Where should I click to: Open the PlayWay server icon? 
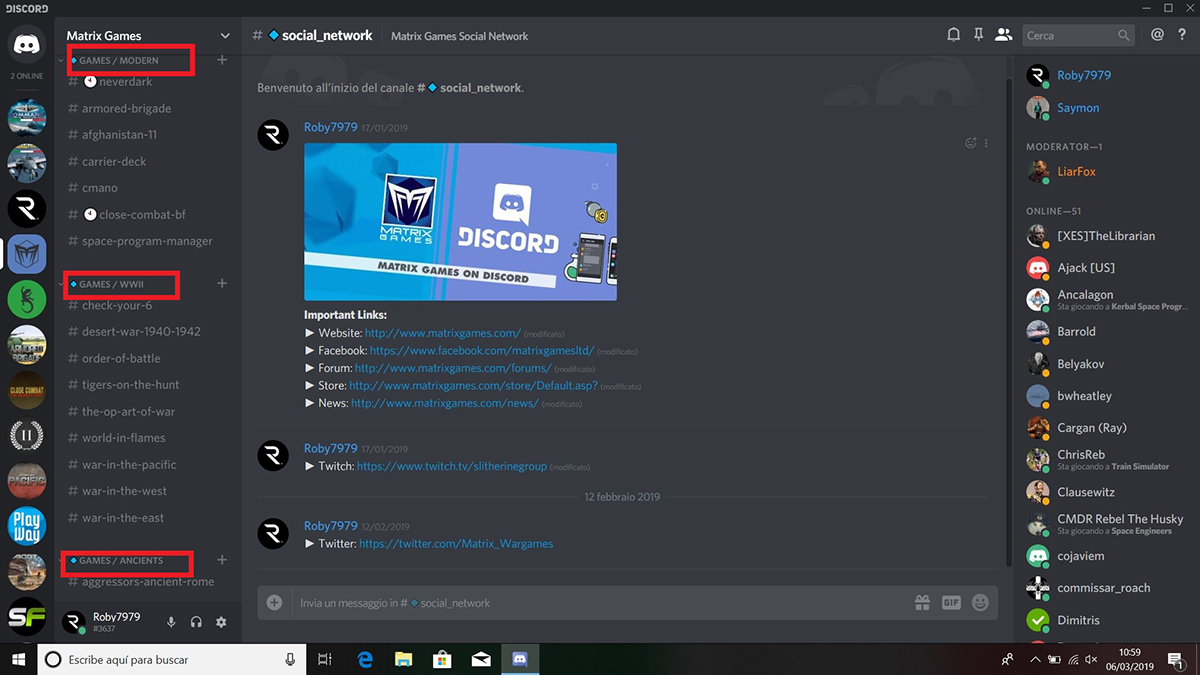coord(27,526)
